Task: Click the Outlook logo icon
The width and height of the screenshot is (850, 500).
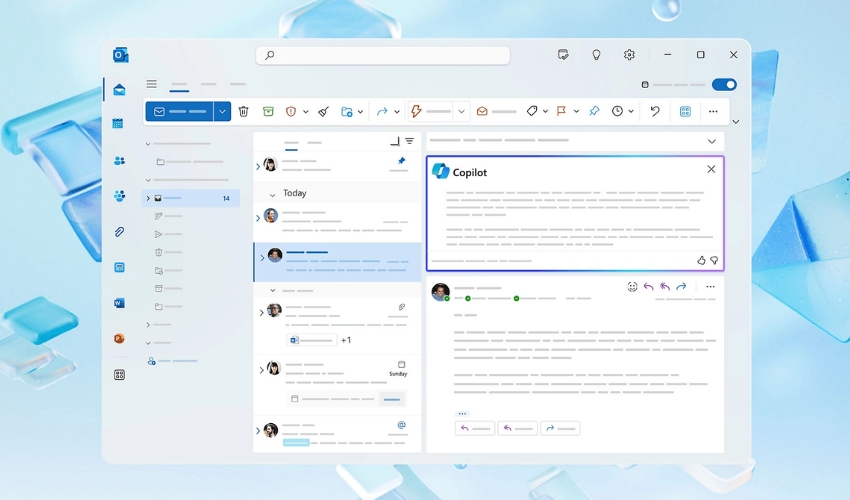Action: coord(120,55)
